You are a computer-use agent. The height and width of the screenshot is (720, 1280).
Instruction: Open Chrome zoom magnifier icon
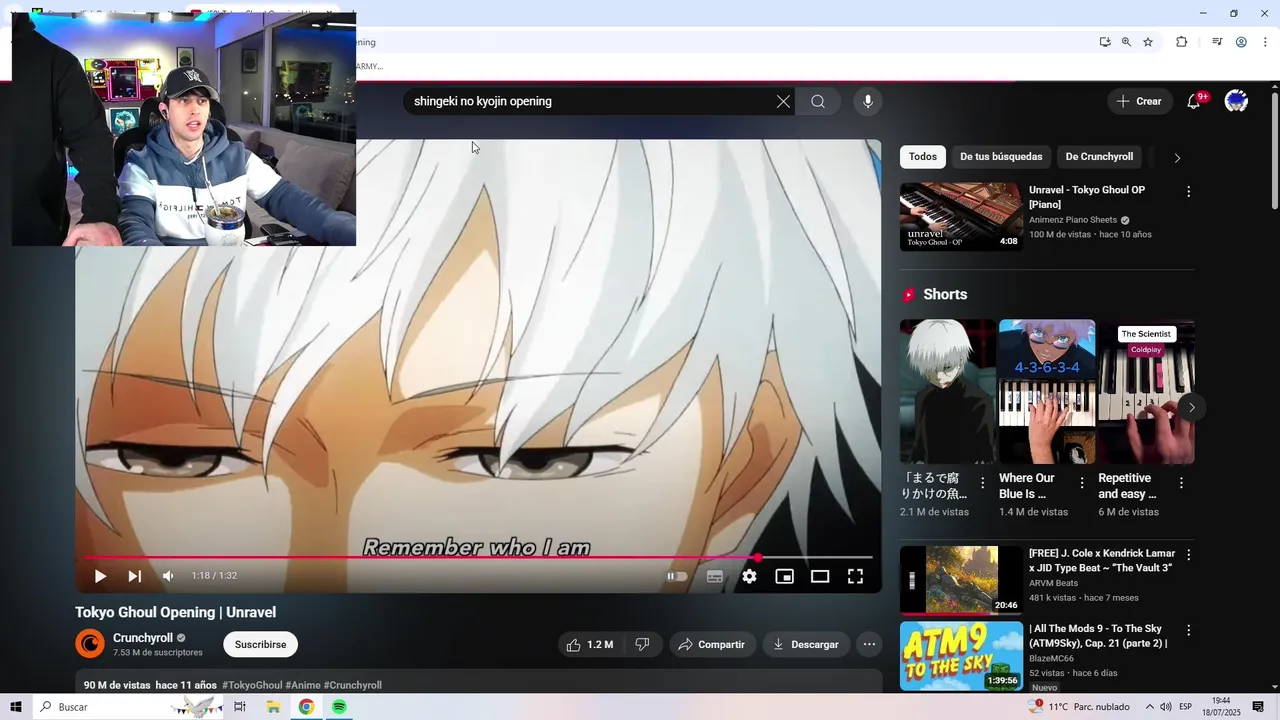coord(1126,42)
